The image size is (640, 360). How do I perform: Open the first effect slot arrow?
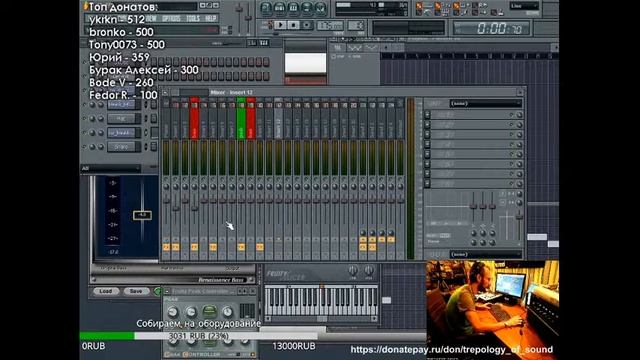pos(427,115)
